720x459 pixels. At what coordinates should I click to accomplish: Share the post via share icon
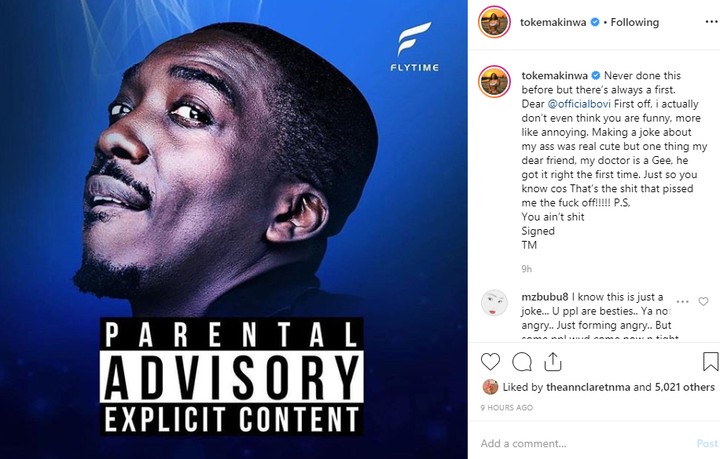point(553,362)
